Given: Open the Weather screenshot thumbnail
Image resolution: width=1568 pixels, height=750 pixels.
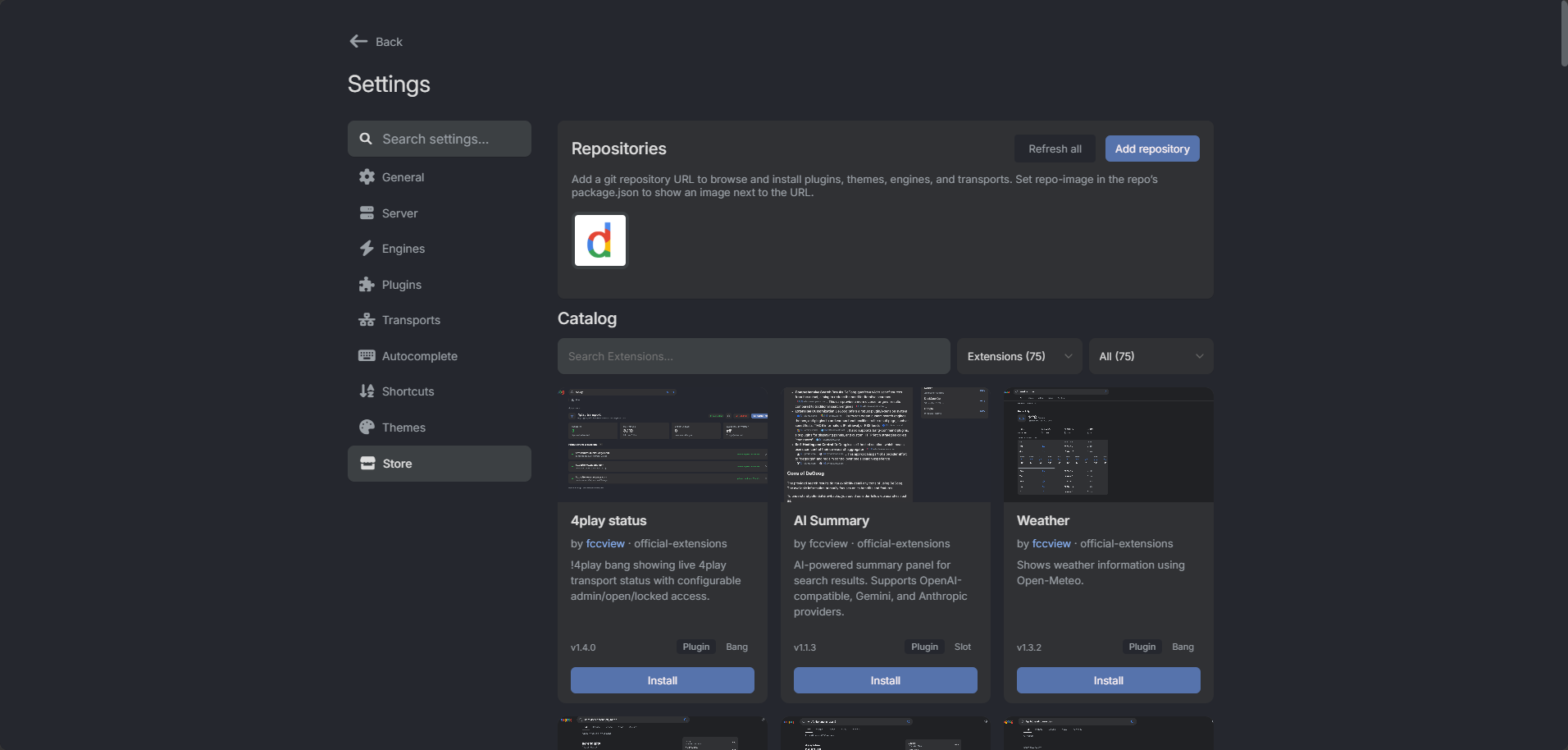Looking at the screenshot, I should click(x=1109, y=445).
